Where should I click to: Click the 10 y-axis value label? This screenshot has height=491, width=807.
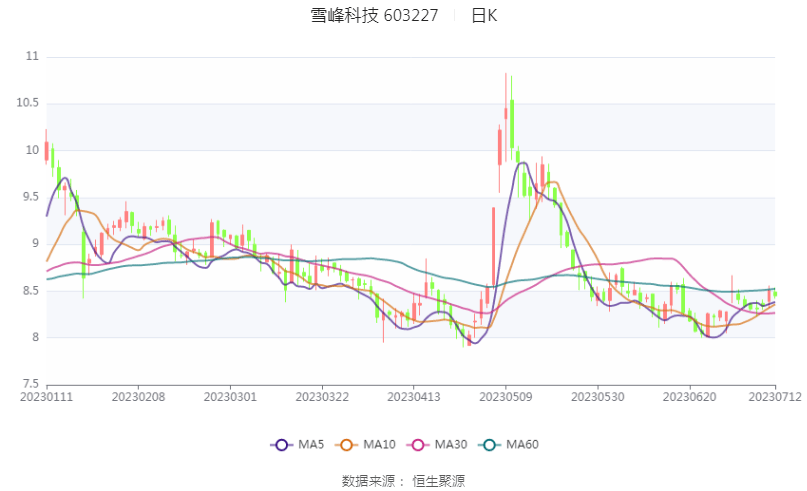point(32,150)
